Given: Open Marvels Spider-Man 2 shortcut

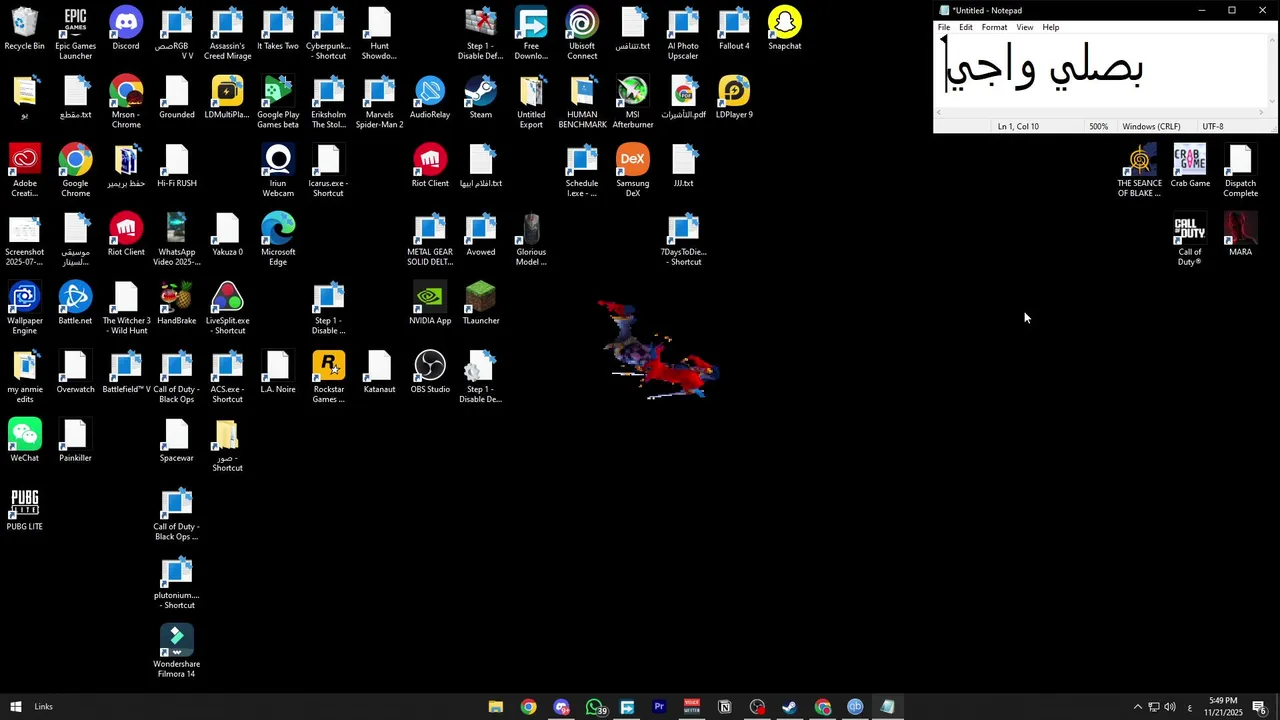Looking at the screenshot, I should pos(380,102).
